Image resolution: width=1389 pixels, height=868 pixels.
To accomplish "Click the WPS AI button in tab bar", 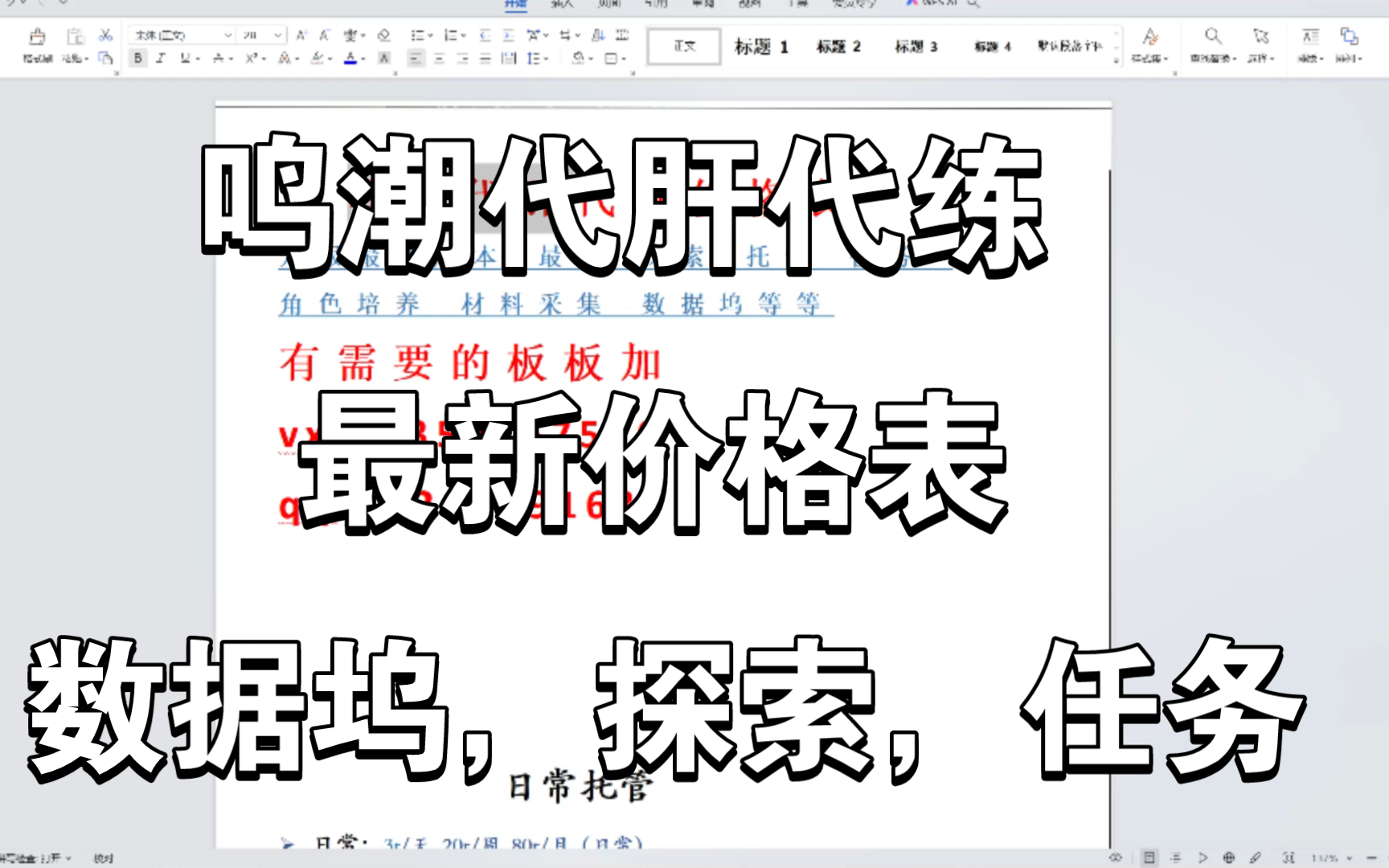I will coord(932,4).
